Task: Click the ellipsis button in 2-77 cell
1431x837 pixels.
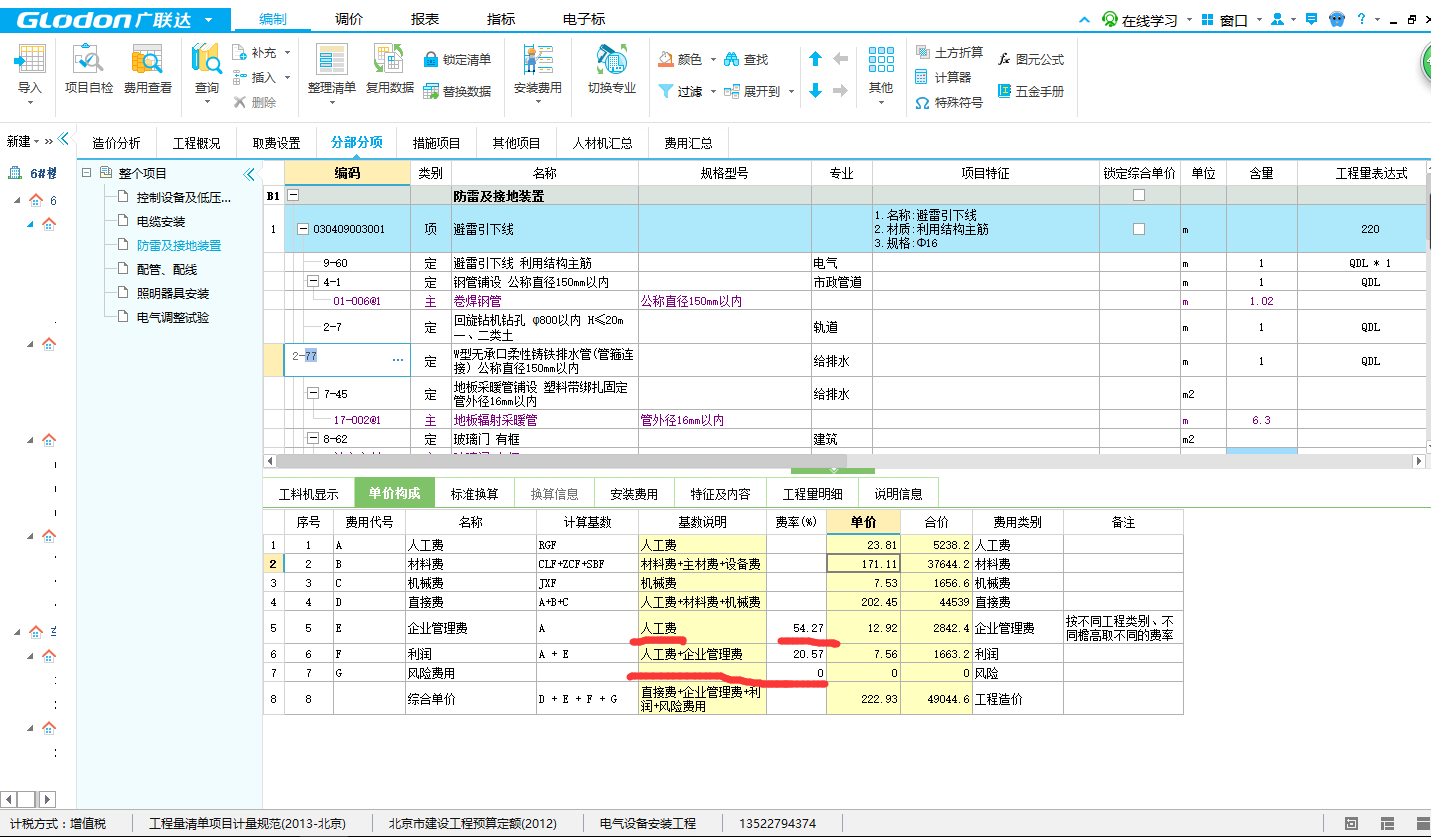Action: pyautogui.click(x=398, y=359)
